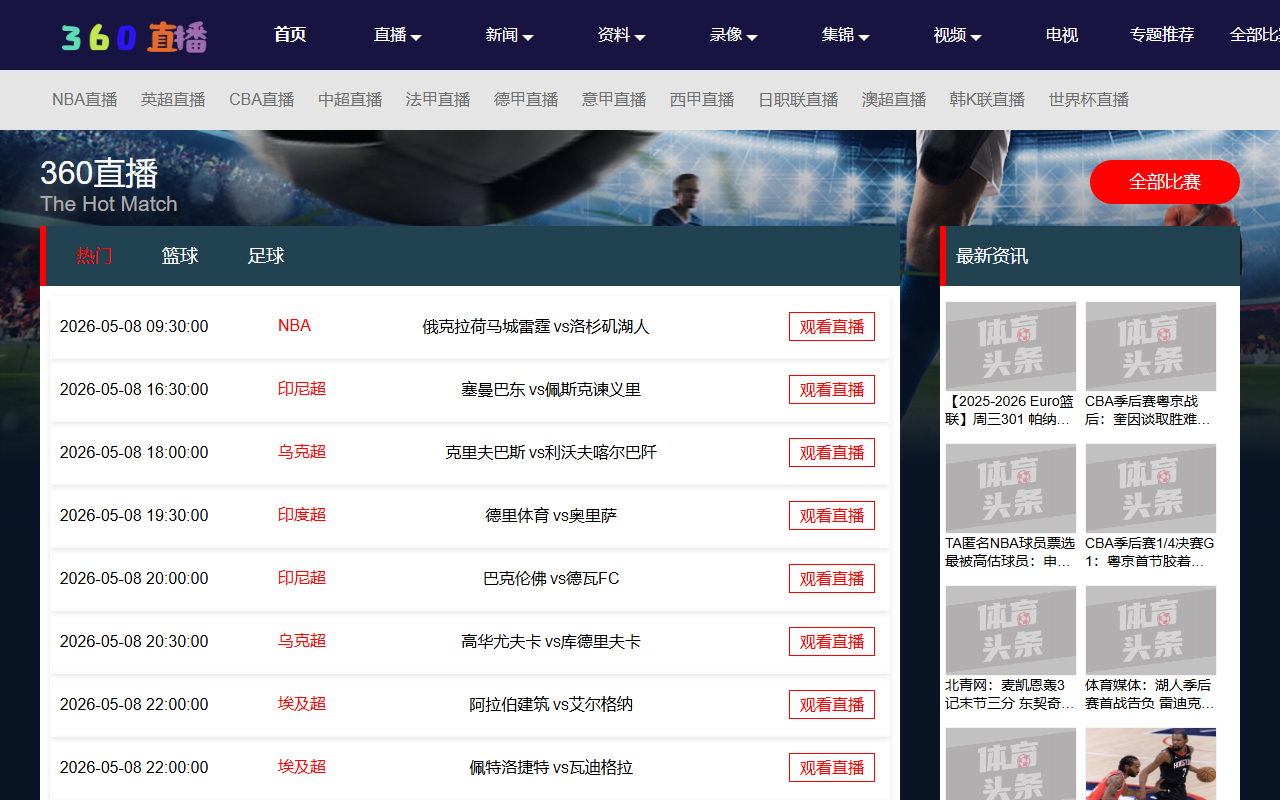Click the red 全部比赛 button
Viewport: 1280px width, 800px height.
pos(1165,182)
